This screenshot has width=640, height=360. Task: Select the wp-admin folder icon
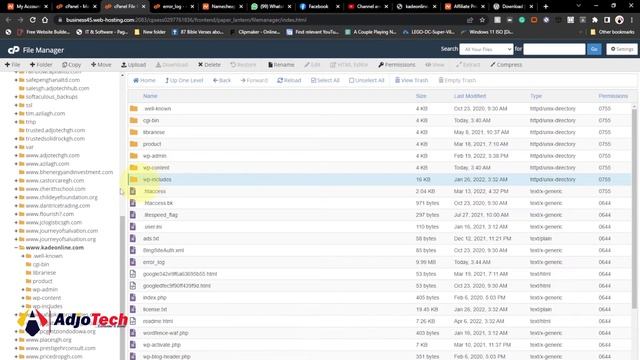[133, 156]
